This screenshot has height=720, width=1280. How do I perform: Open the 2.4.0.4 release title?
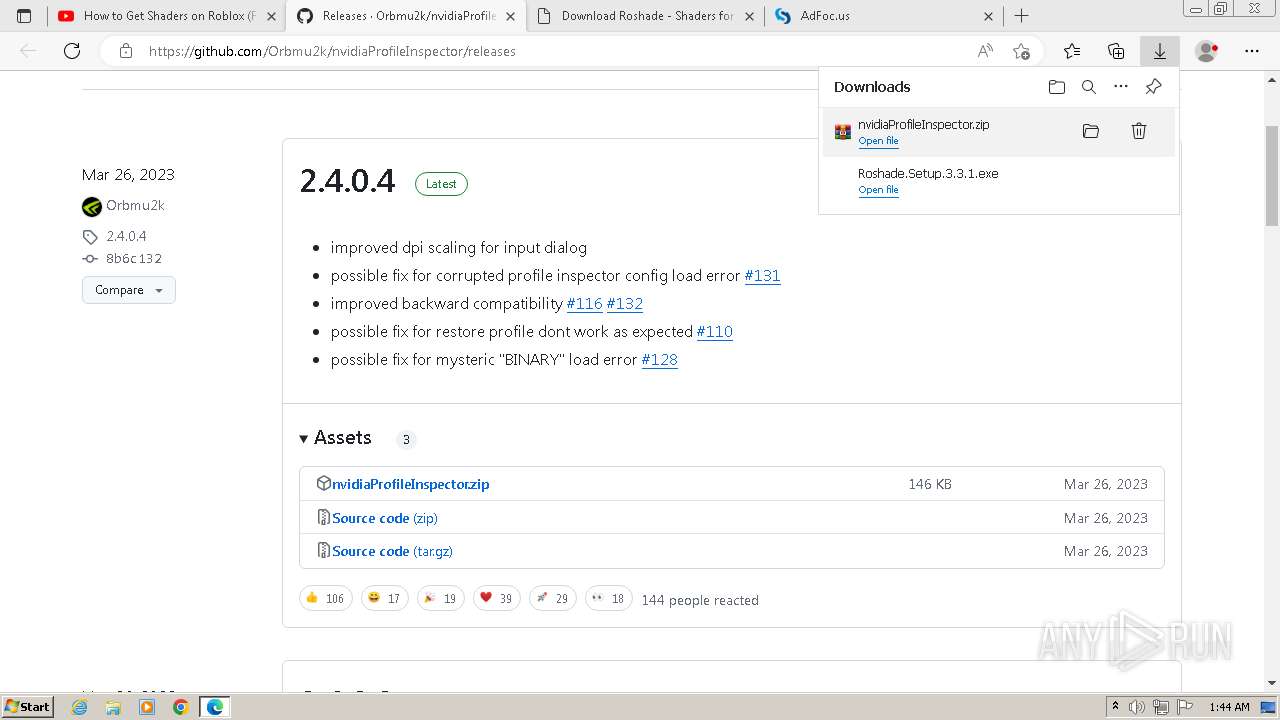click(x=347, y=181)
